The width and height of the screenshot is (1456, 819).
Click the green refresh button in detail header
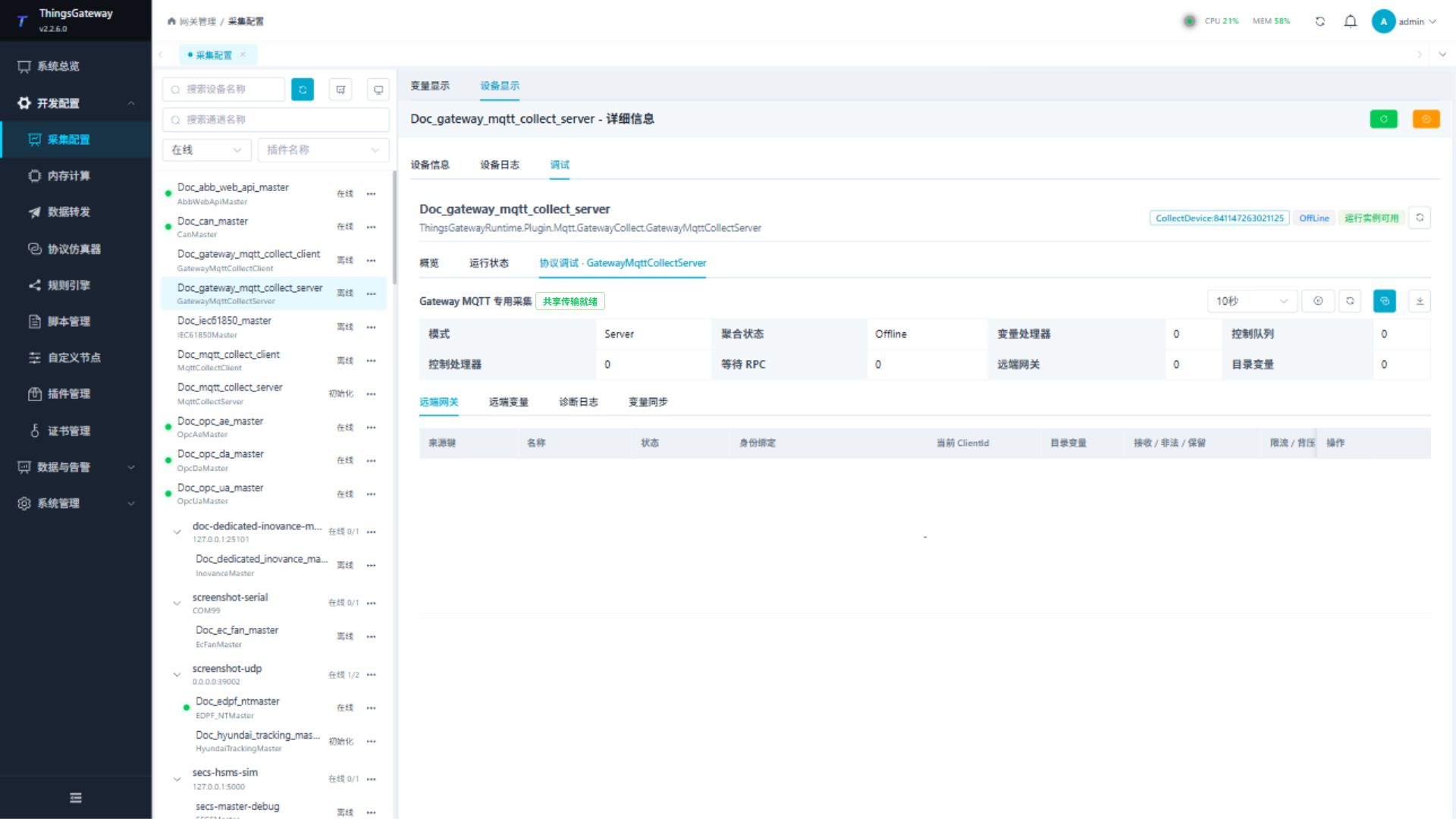(1384, 119)
